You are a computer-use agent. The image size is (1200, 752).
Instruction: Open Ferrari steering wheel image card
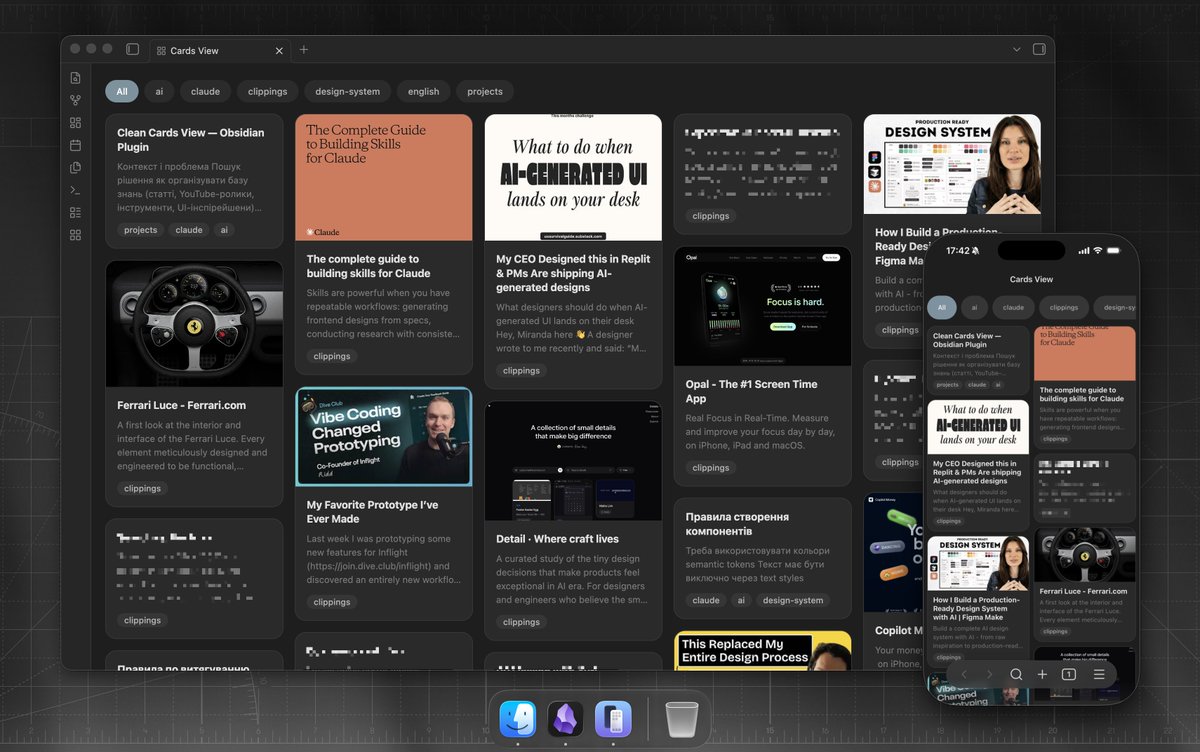pos(194,324)
